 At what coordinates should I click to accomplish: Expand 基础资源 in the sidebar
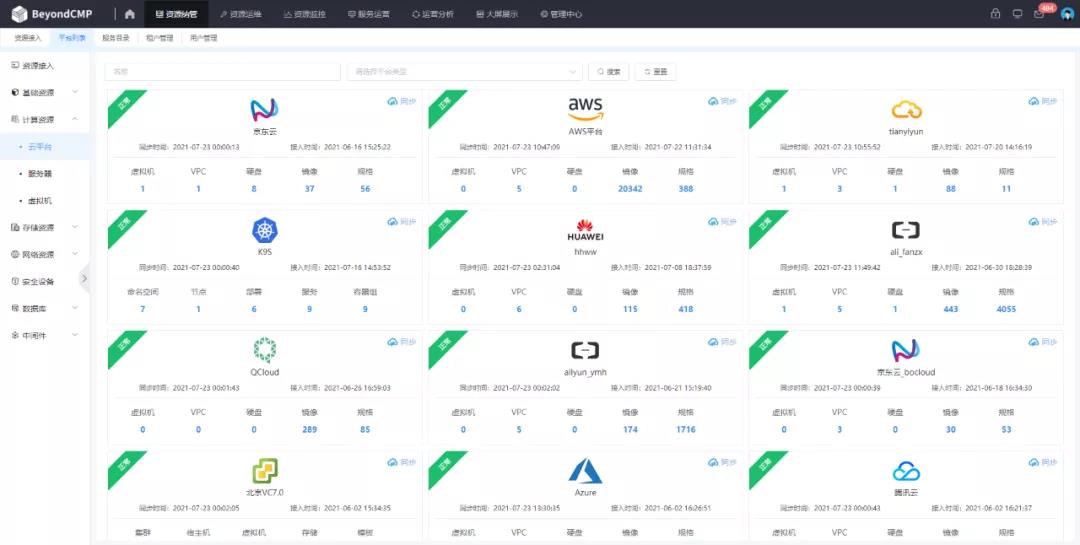[x=44, y=92]
